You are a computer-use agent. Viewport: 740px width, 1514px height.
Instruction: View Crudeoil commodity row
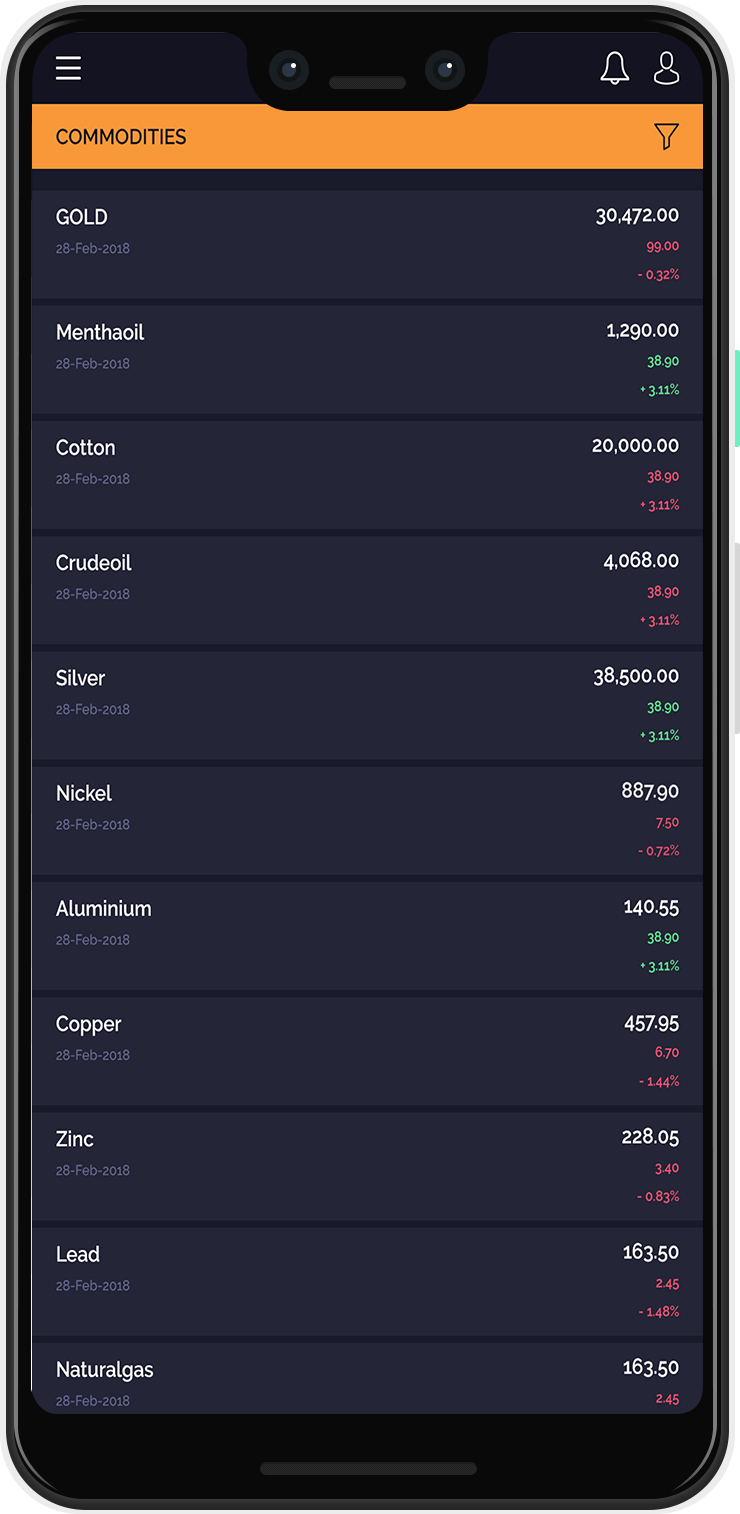click(367, 590)
